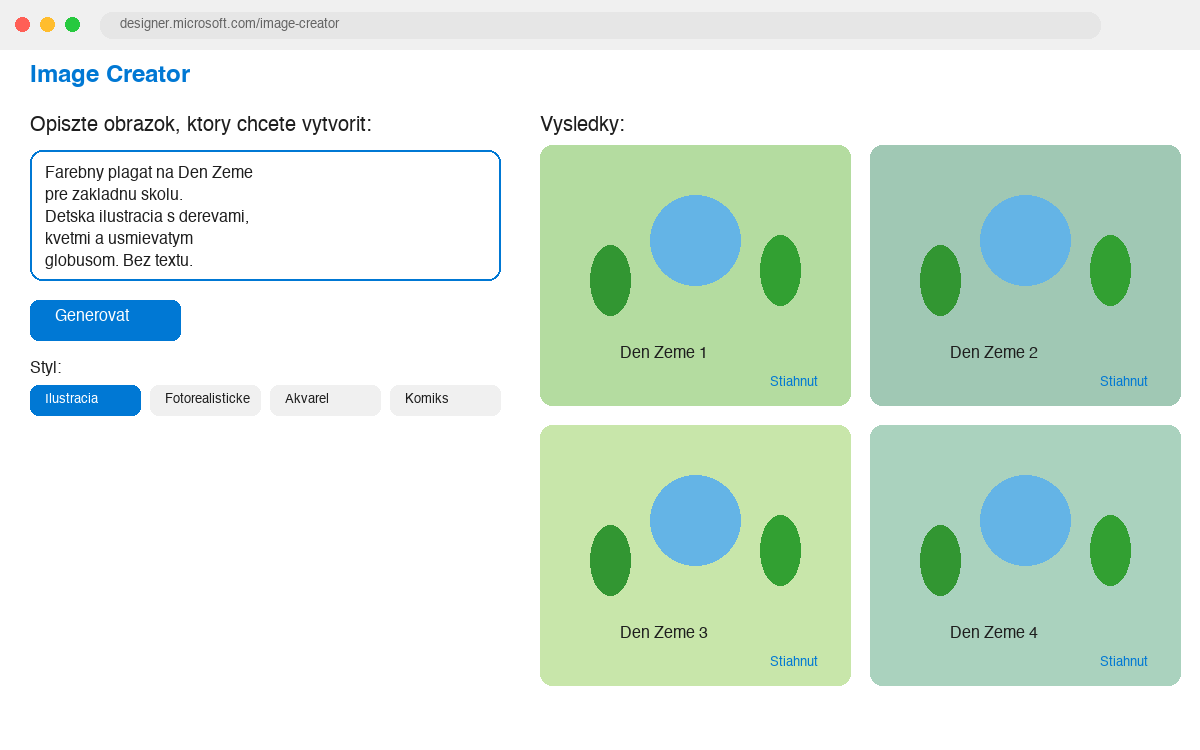Maximize the window with the green button
This screenshot has height=750, width=1200.
72,24
